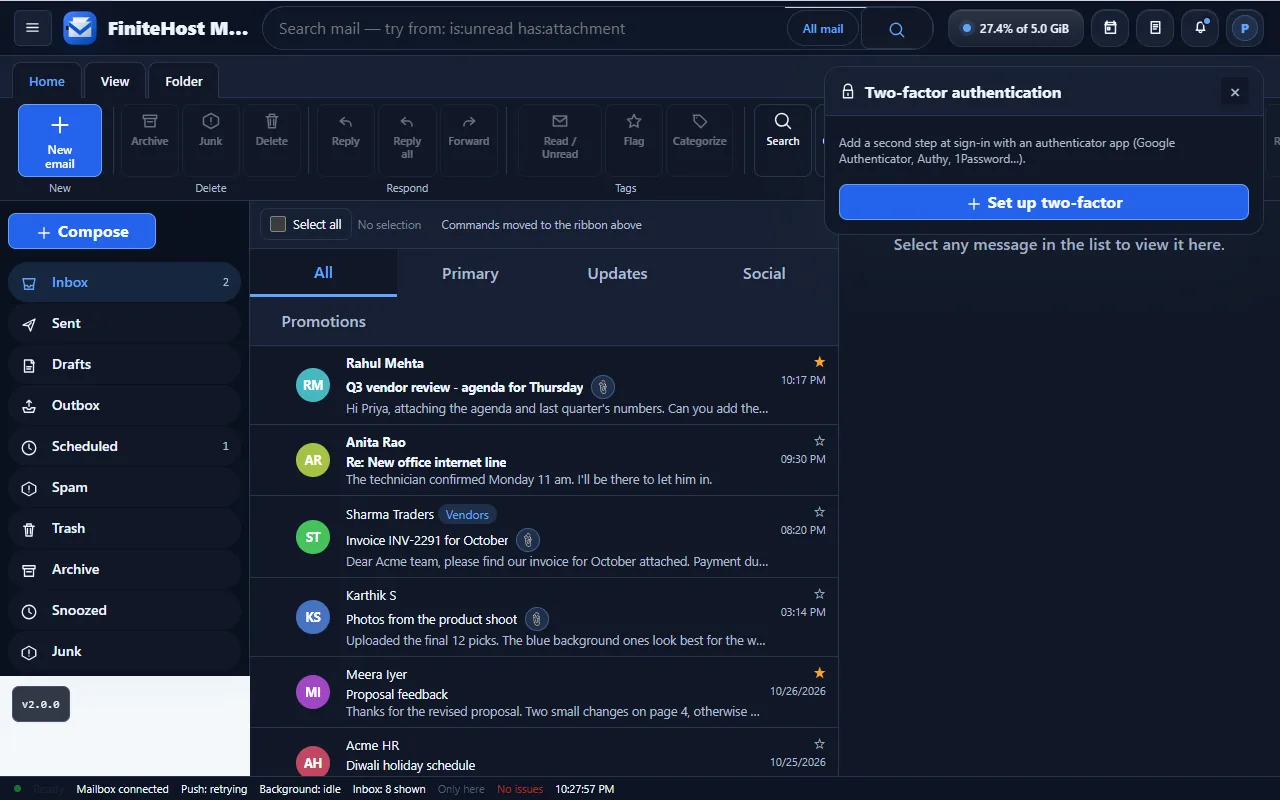Click the Flag ribbon button
Viewport: 1280px width, 800px height.
(634, 140)
